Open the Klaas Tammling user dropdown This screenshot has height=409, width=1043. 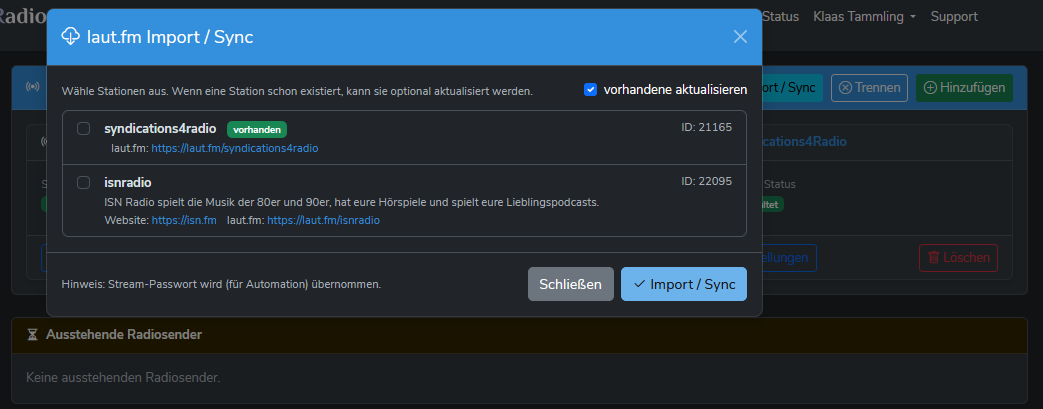click(x=865, y=17)
